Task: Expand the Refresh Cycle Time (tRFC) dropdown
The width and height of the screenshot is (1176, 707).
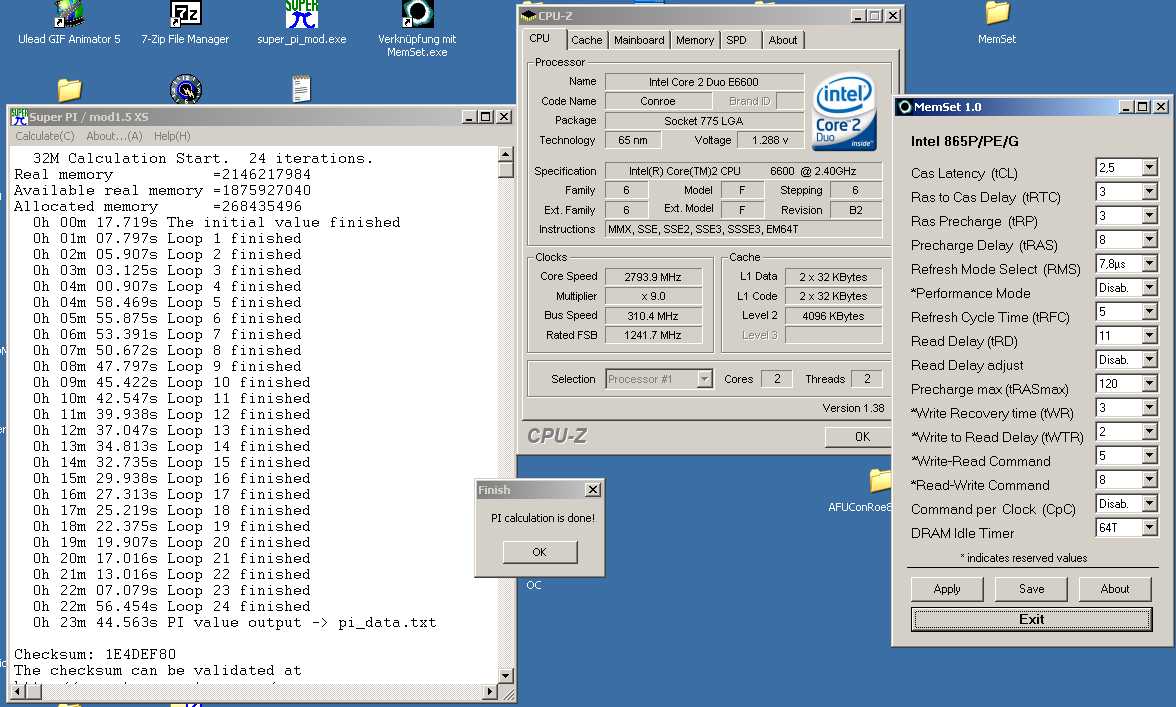Action: (1149, 311)
